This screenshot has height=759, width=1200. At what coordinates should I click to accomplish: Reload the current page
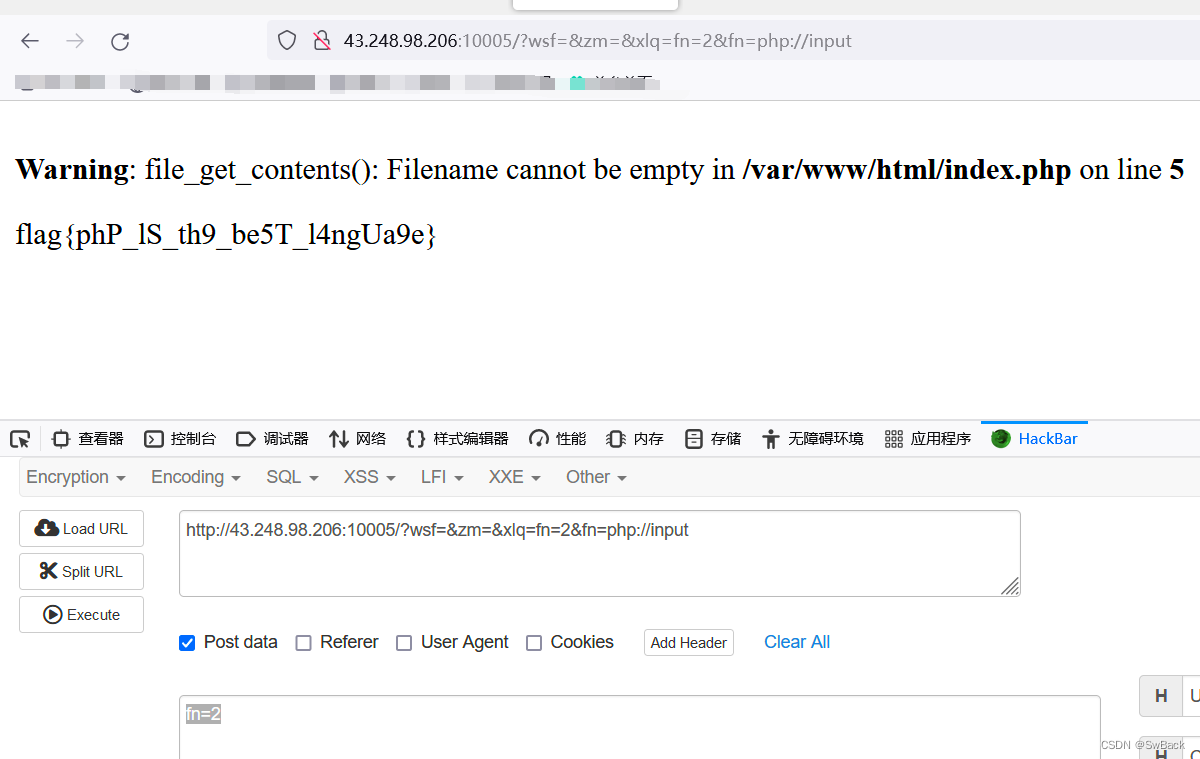(x=120, y=41)
